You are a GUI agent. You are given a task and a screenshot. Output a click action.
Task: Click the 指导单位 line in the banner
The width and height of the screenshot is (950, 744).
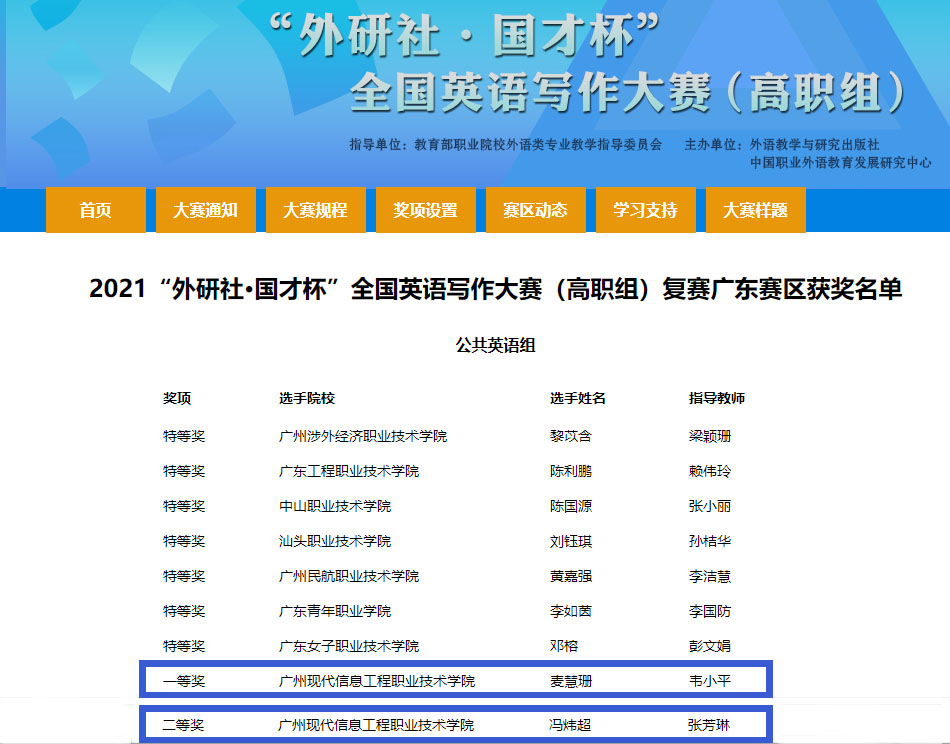coord(505,145)
